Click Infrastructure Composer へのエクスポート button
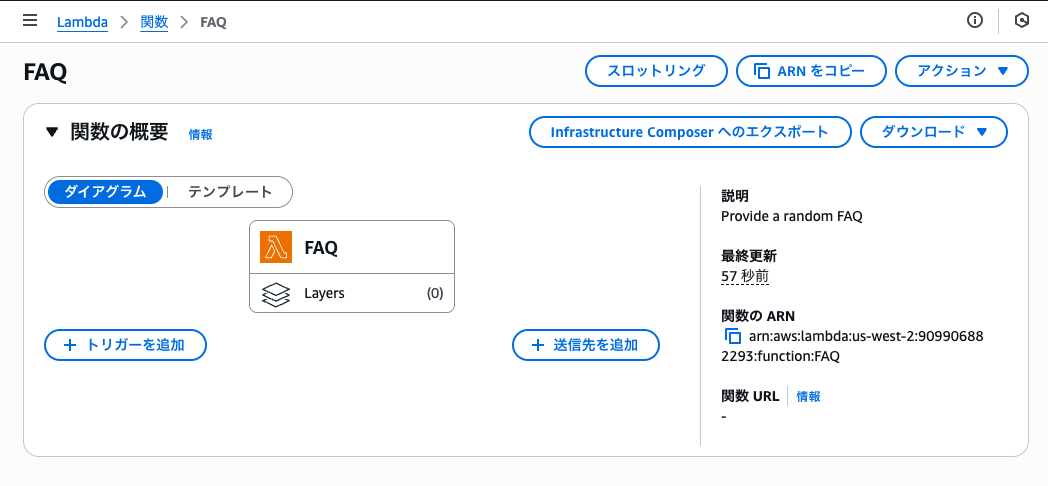 coord(690,132)
